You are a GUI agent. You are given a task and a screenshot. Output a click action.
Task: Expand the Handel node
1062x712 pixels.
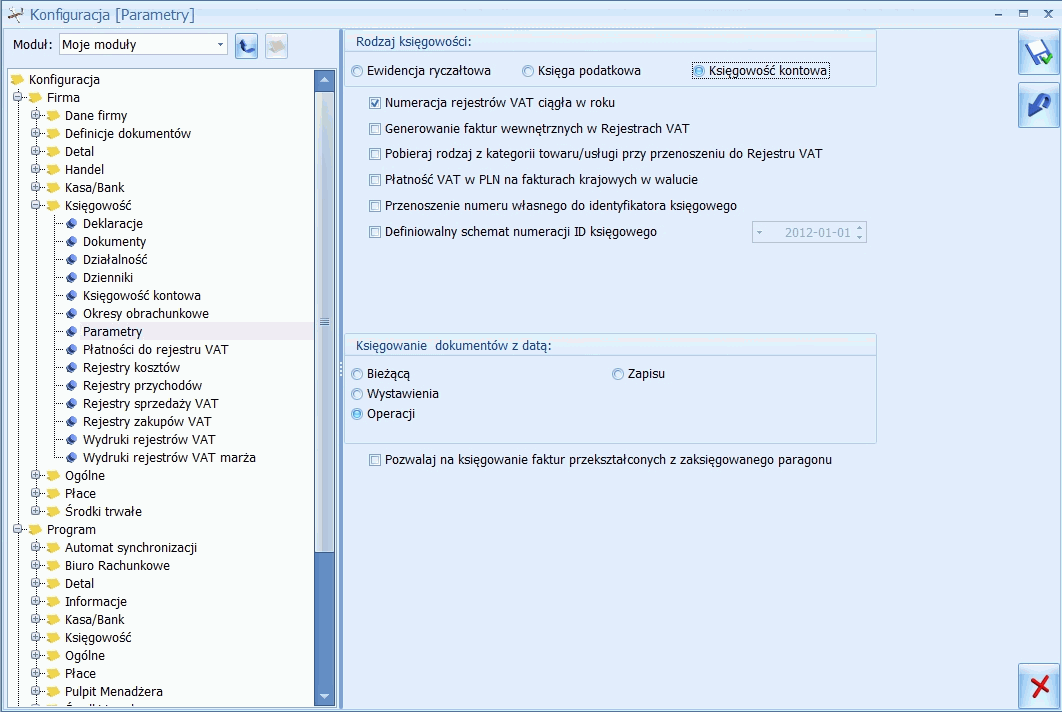36,169
